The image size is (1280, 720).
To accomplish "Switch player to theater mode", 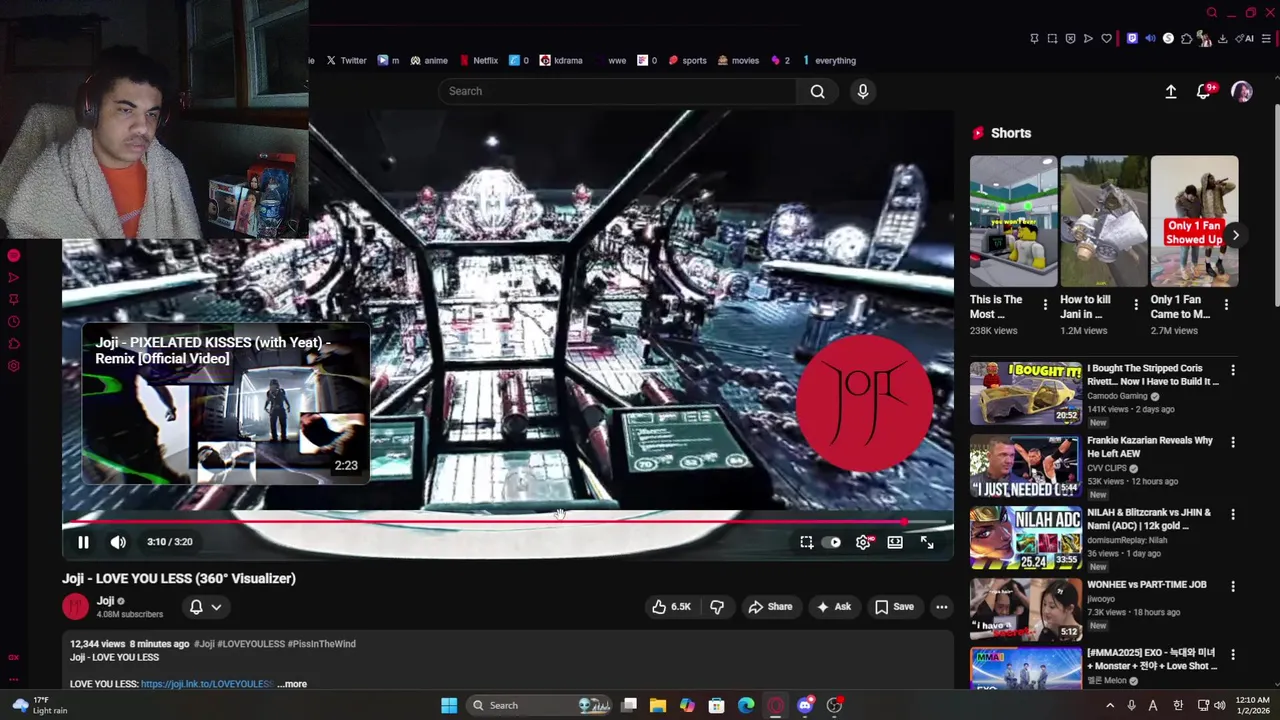I will 895,542.
